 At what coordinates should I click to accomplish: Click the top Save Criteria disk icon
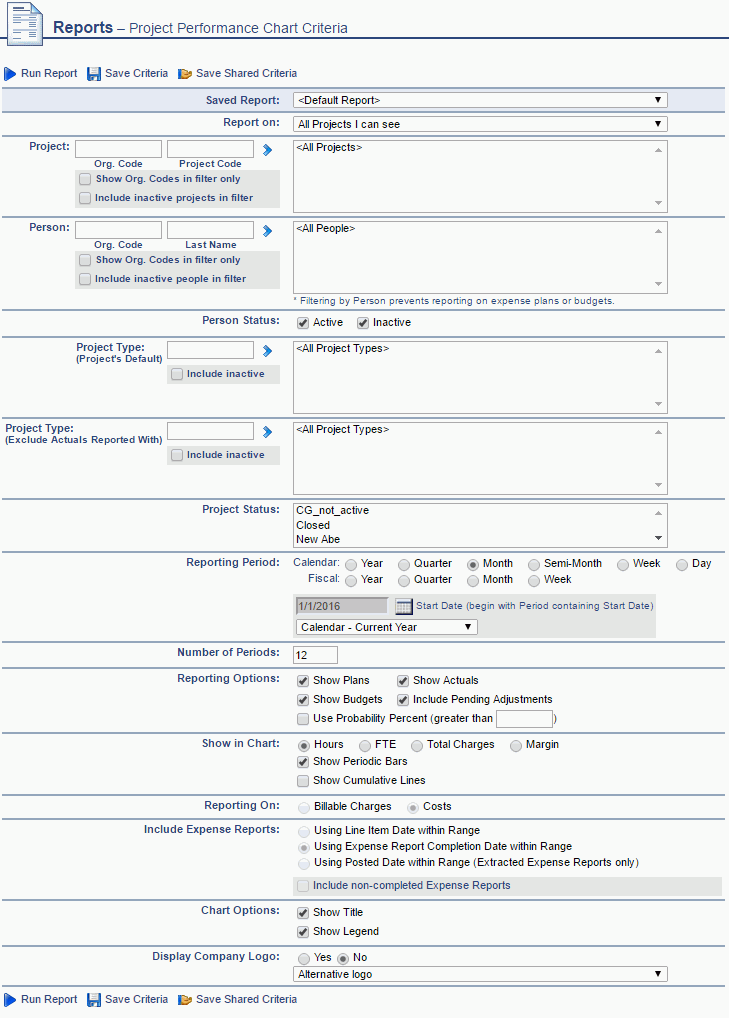94,74
